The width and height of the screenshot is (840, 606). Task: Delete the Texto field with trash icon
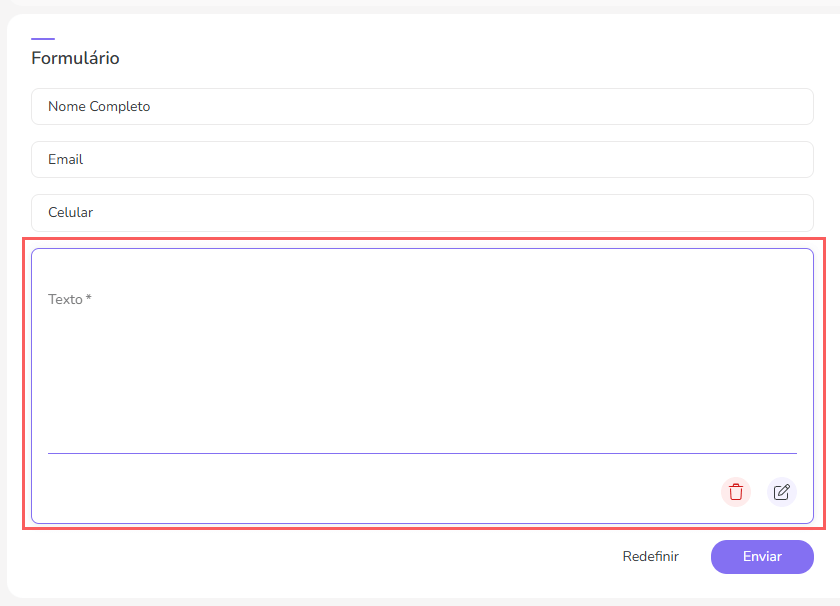[x=736, y=492]
